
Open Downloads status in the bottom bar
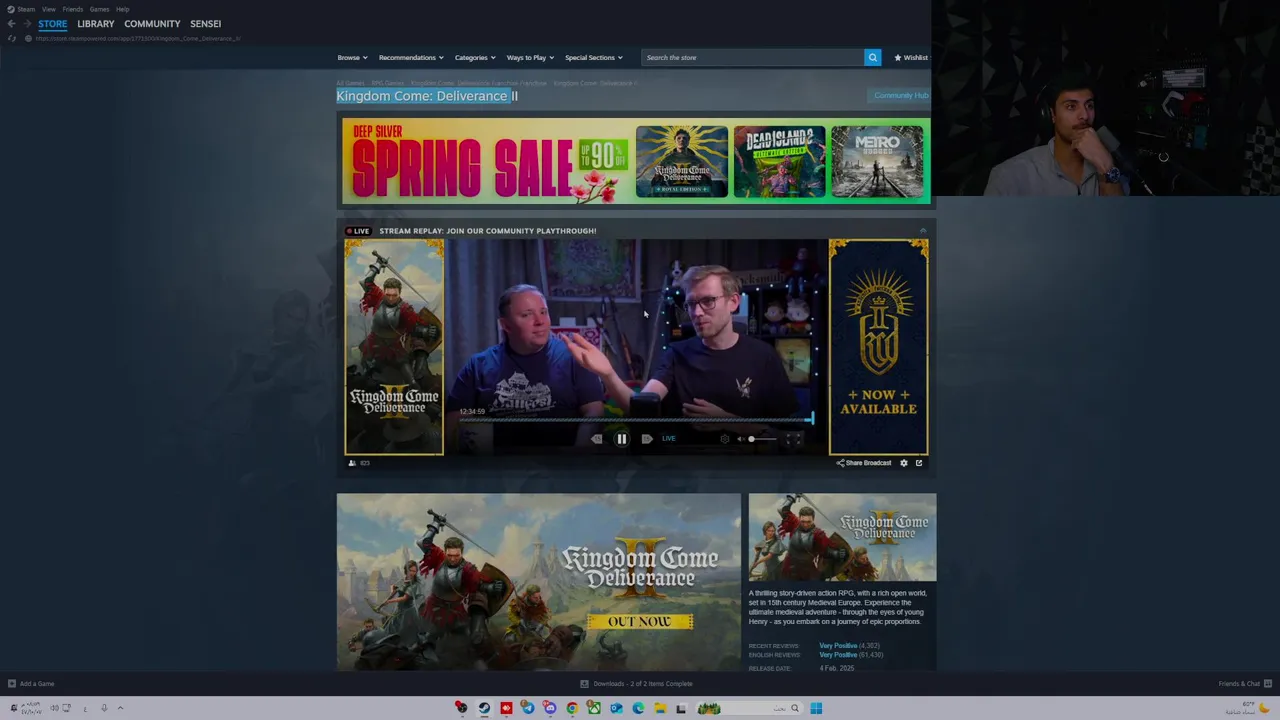tap(636, 684)
